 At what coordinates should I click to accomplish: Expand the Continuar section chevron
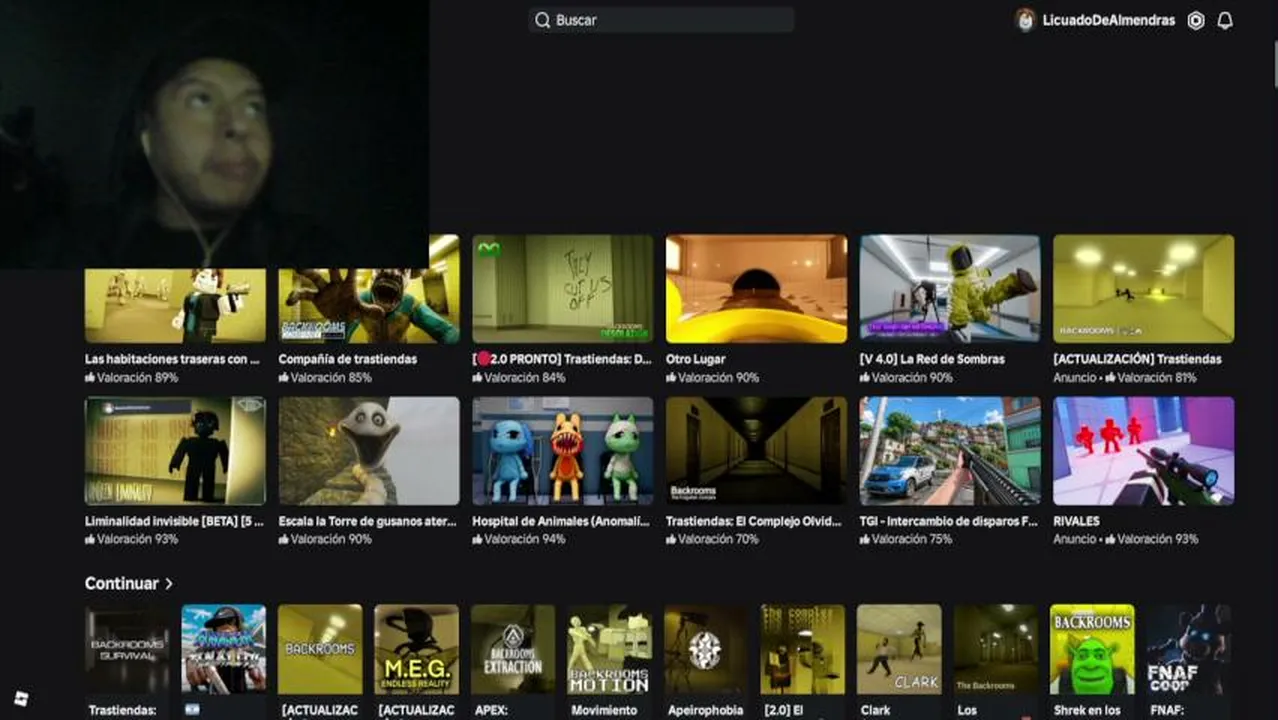point(169,583)
